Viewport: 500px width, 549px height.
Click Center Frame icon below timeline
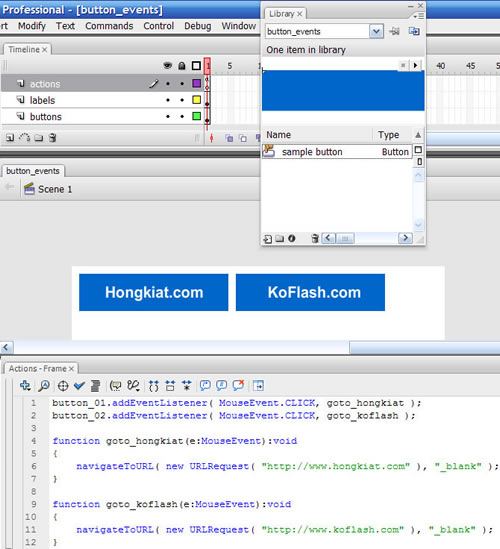pyautogui.click(x=211, y=138)
